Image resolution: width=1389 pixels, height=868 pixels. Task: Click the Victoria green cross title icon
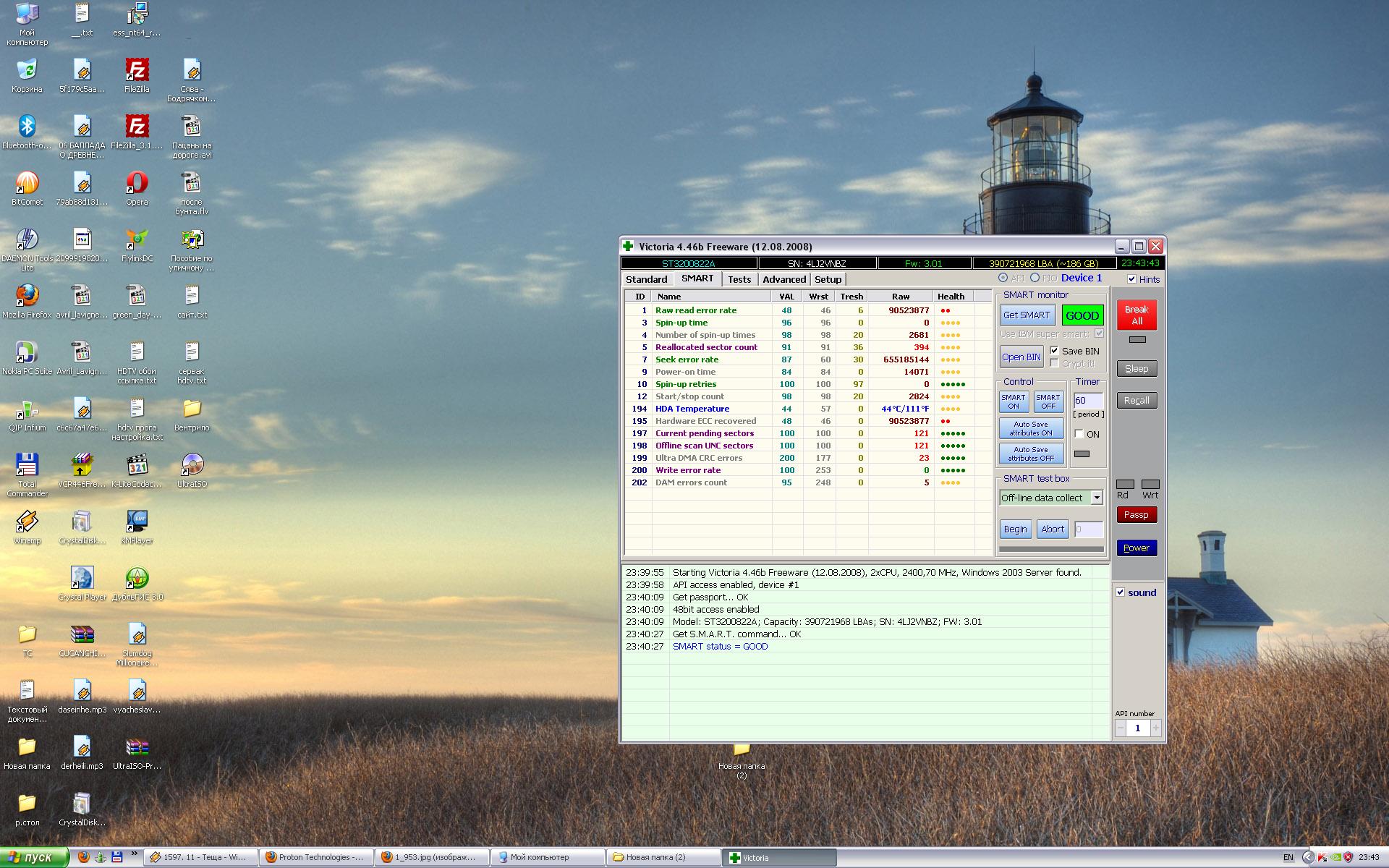pos(628,247)
